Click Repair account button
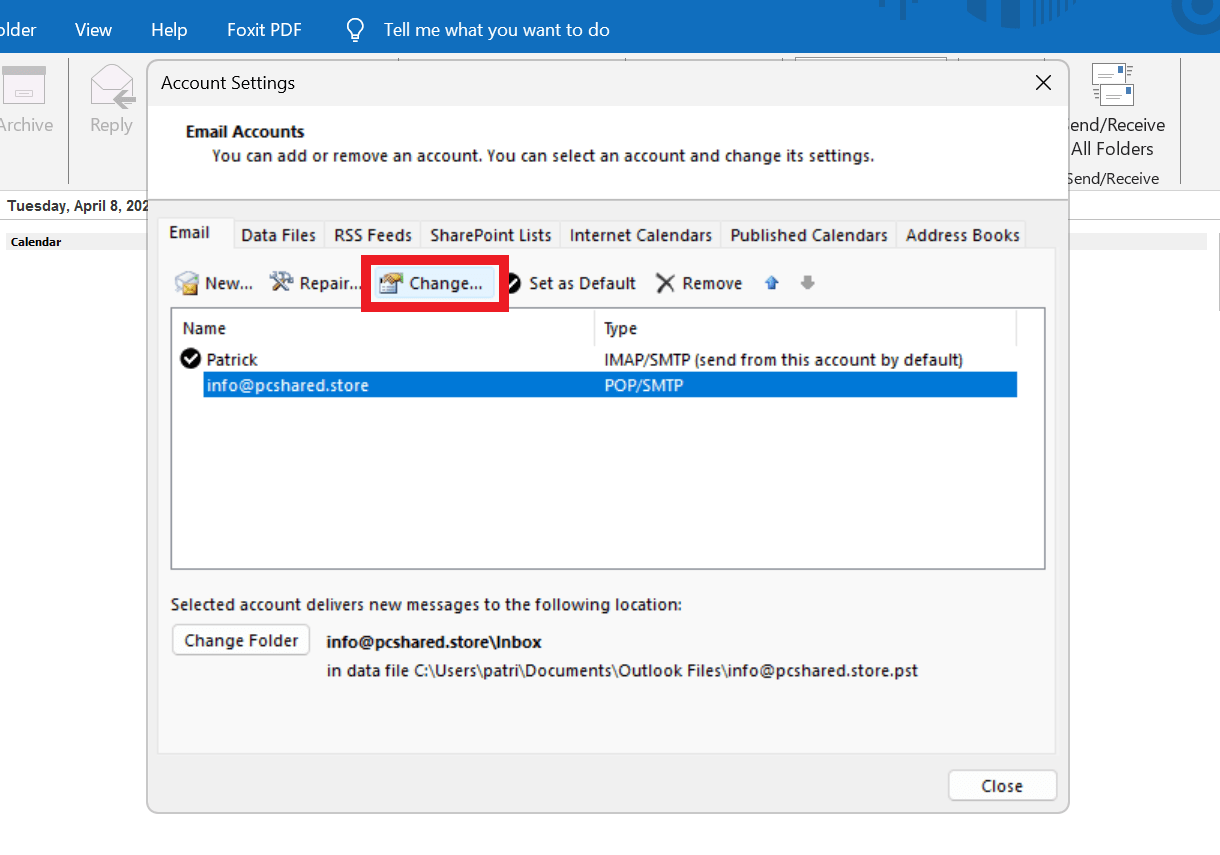Viewport: 1220px width, 855px height. click(x=315, y=283)
